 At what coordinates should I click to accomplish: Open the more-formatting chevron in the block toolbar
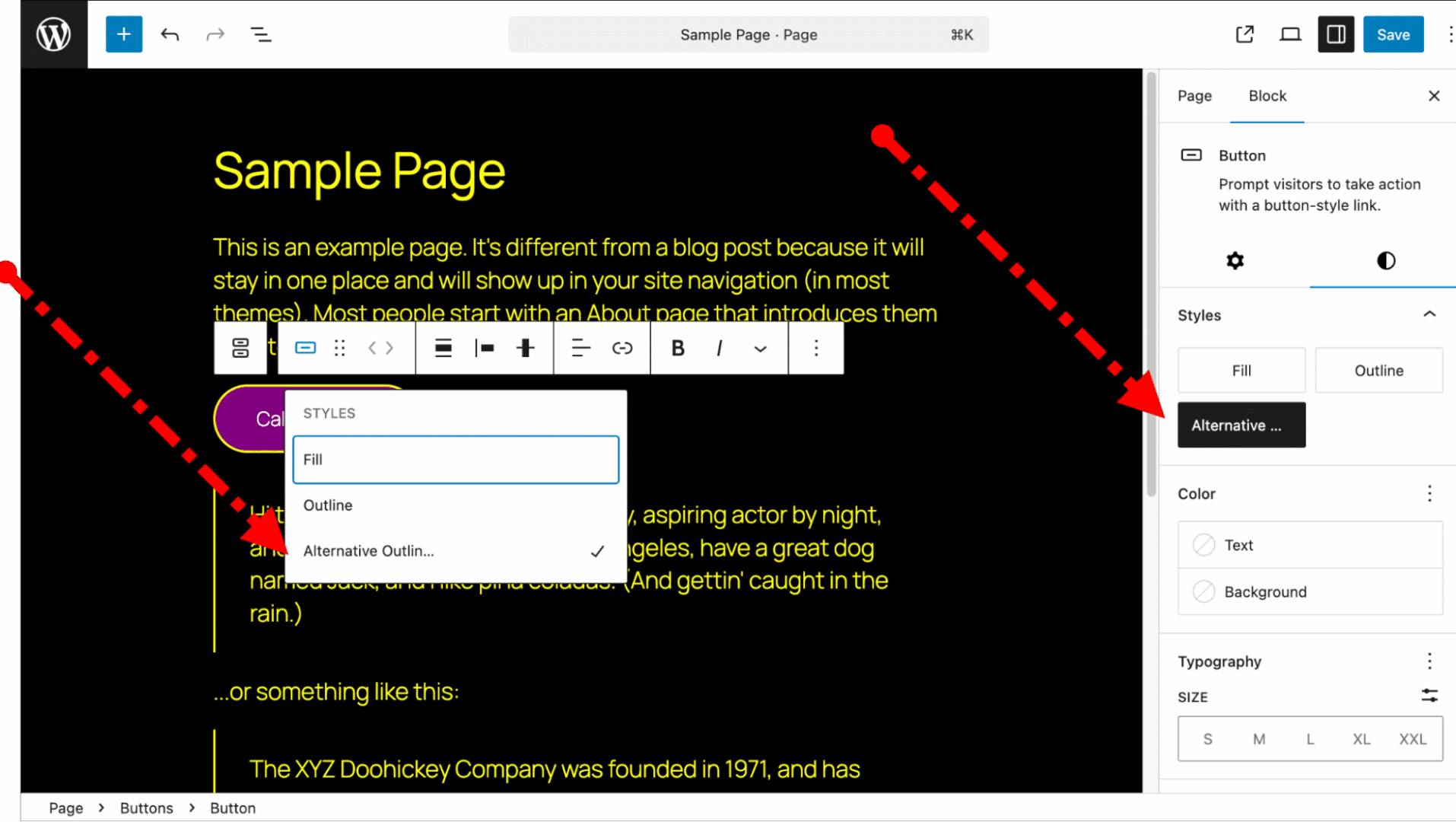coord(760,348)
